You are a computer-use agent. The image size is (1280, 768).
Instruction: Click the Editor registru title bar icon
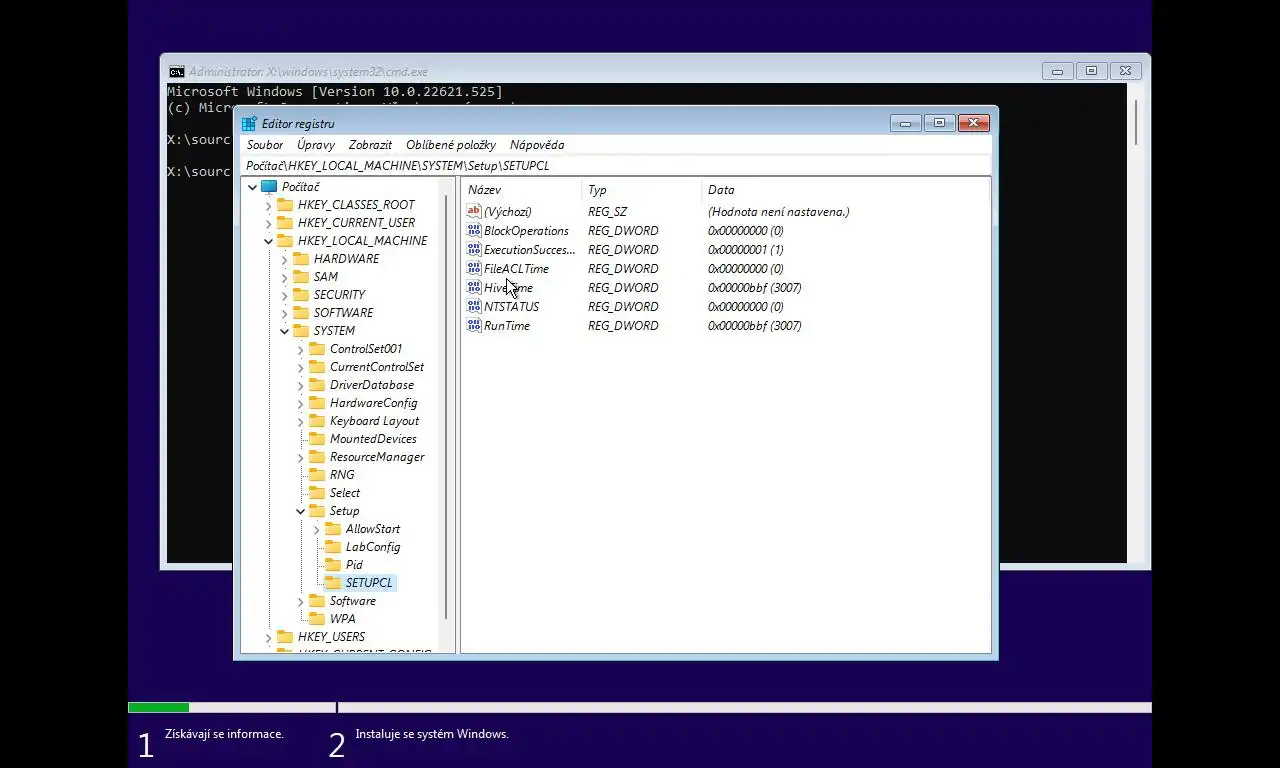[x=249, y=124]
